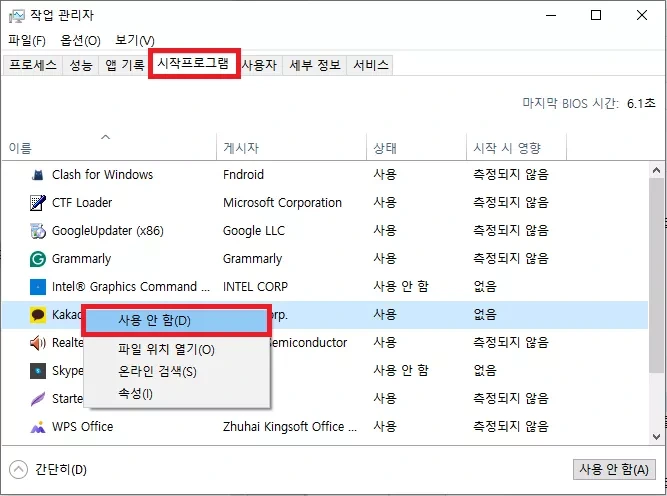Screen dimensions: 667x496
Task: Sort by the 게시자 column header
Action: click(x=291, y=147)
